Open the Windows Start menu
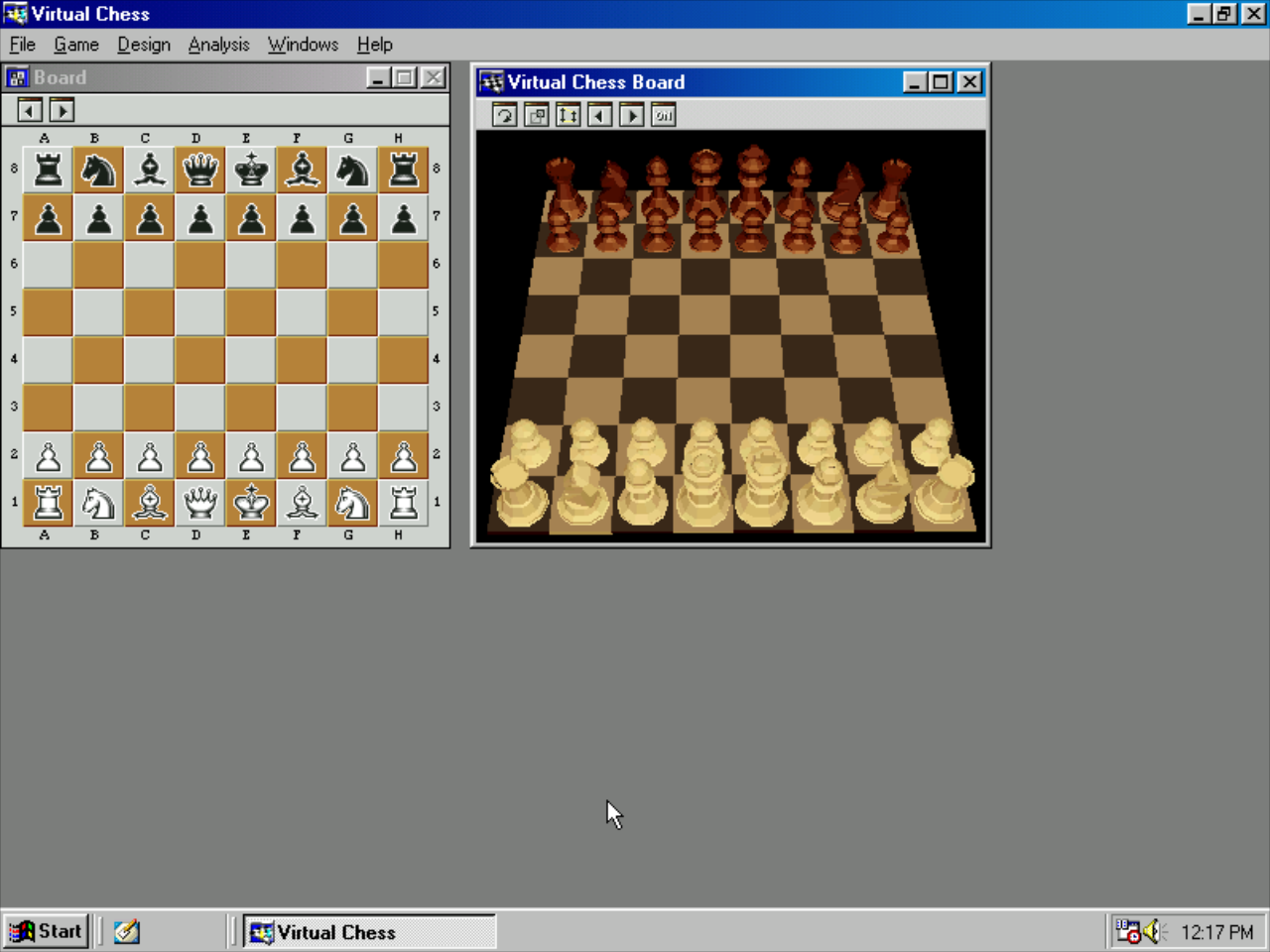Image resolution: width=1270 pixels, height=952 pixels. click(x=46, y=931)
